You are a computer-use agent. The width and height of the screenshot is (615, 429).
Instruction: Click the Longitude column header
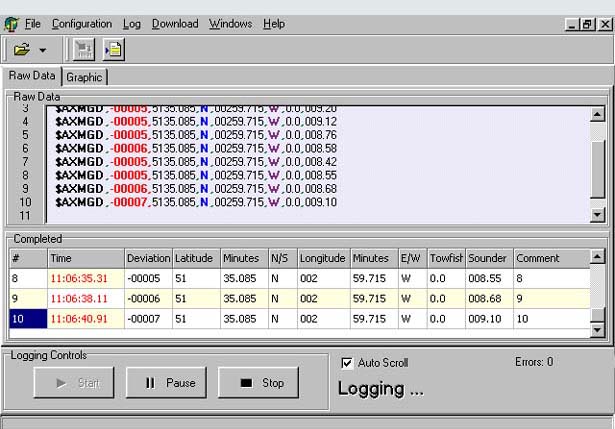click(x=324, y=258)
